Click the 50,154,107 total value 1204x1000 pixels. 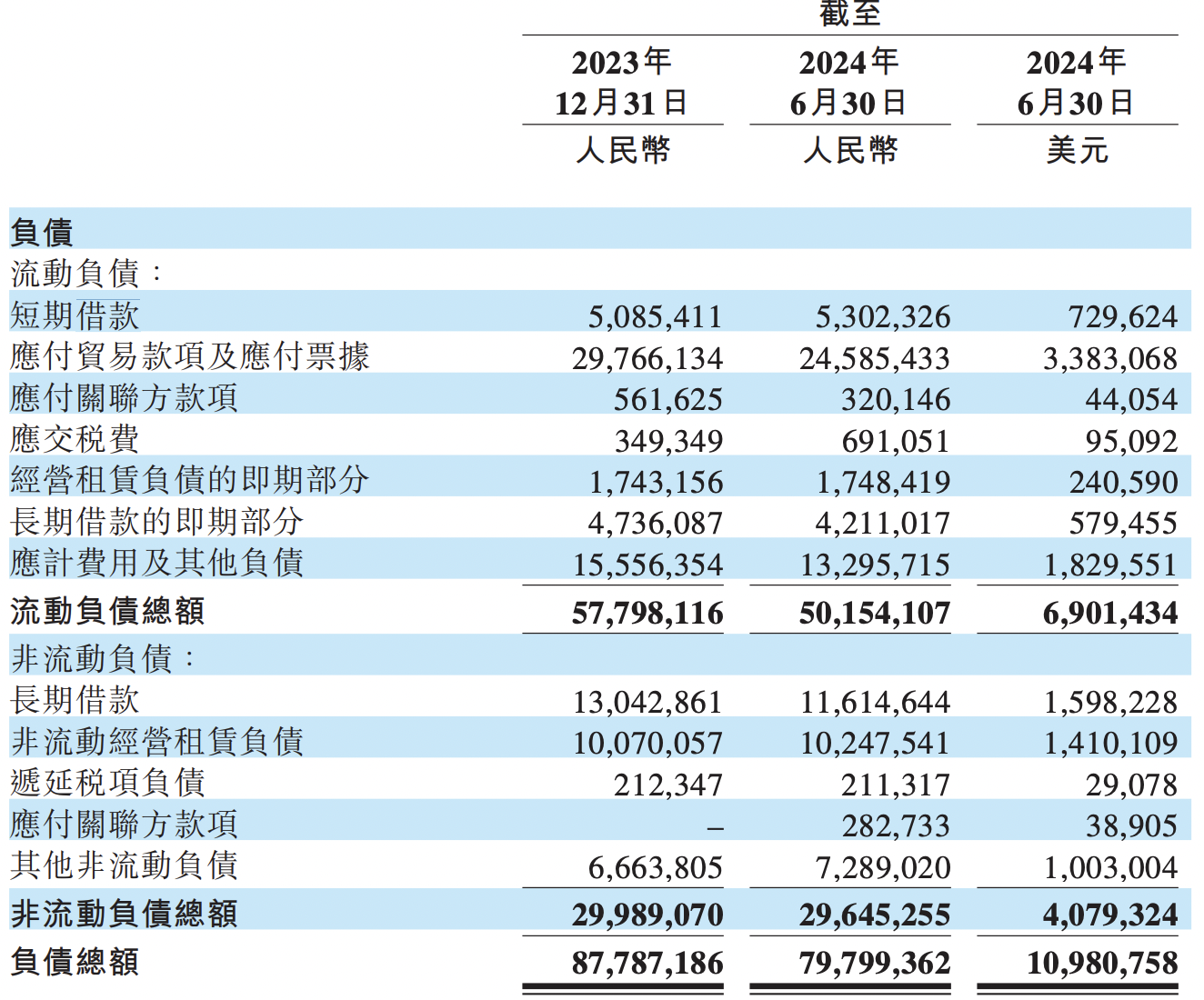tap(875, 614)
